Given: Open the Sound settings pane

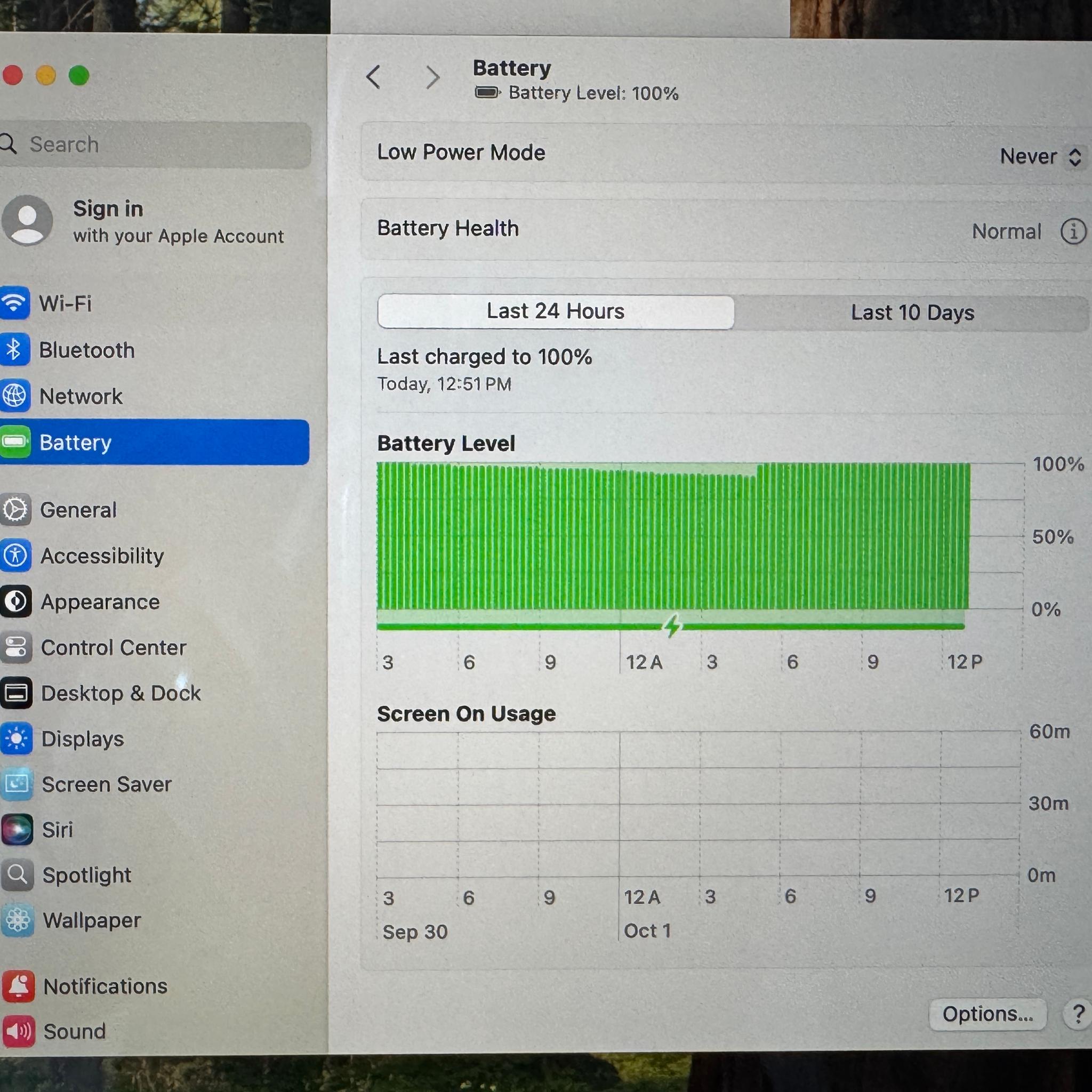Looking at the screenshot, I should 154,1032.
